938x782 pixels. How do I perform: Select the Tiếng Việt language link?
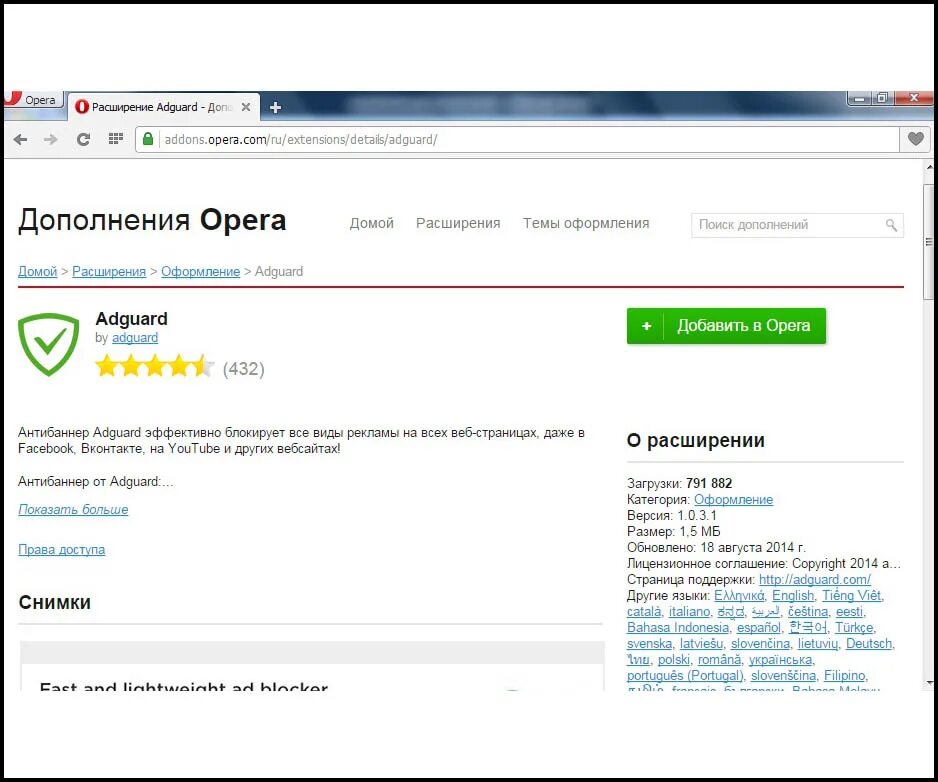click(852, 596)
